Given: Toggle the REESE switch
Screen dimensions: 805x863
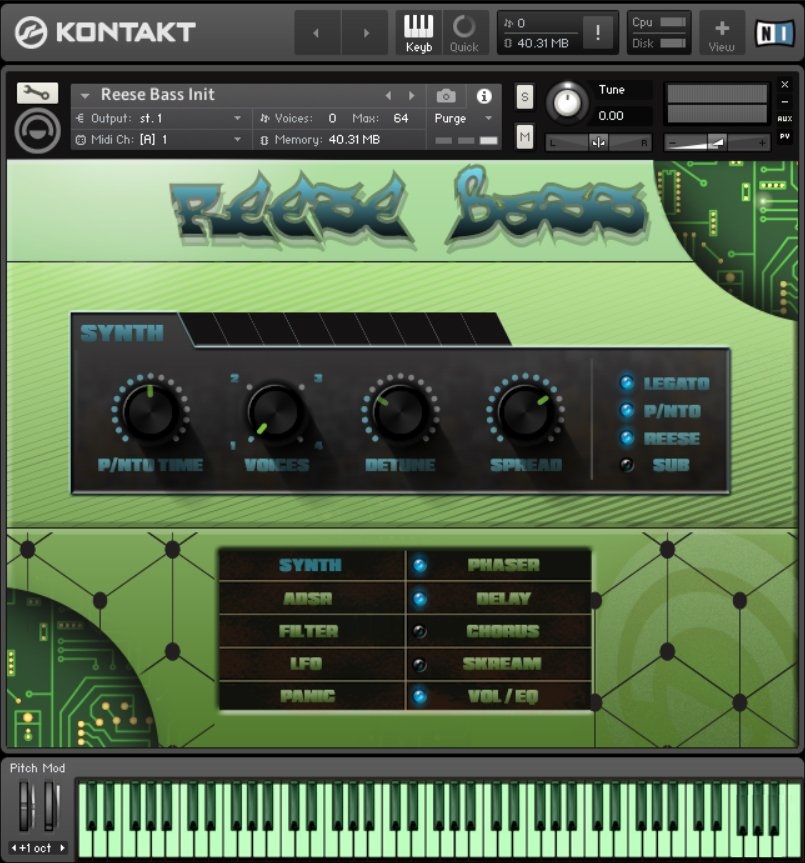Looking at the screenshot, I should 627,438.
